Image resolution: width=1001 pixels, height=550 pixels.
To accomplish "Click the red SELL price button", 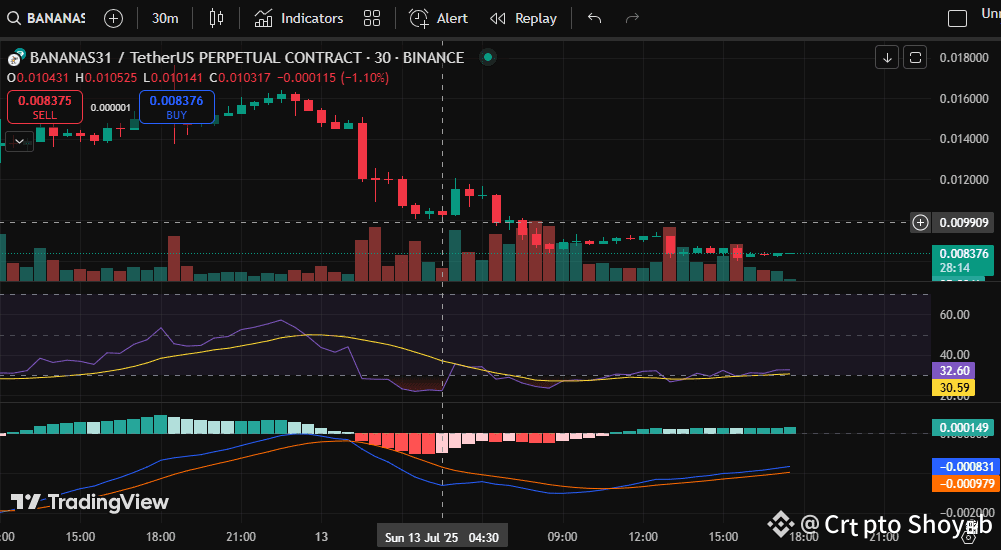I will pos(45,106).
